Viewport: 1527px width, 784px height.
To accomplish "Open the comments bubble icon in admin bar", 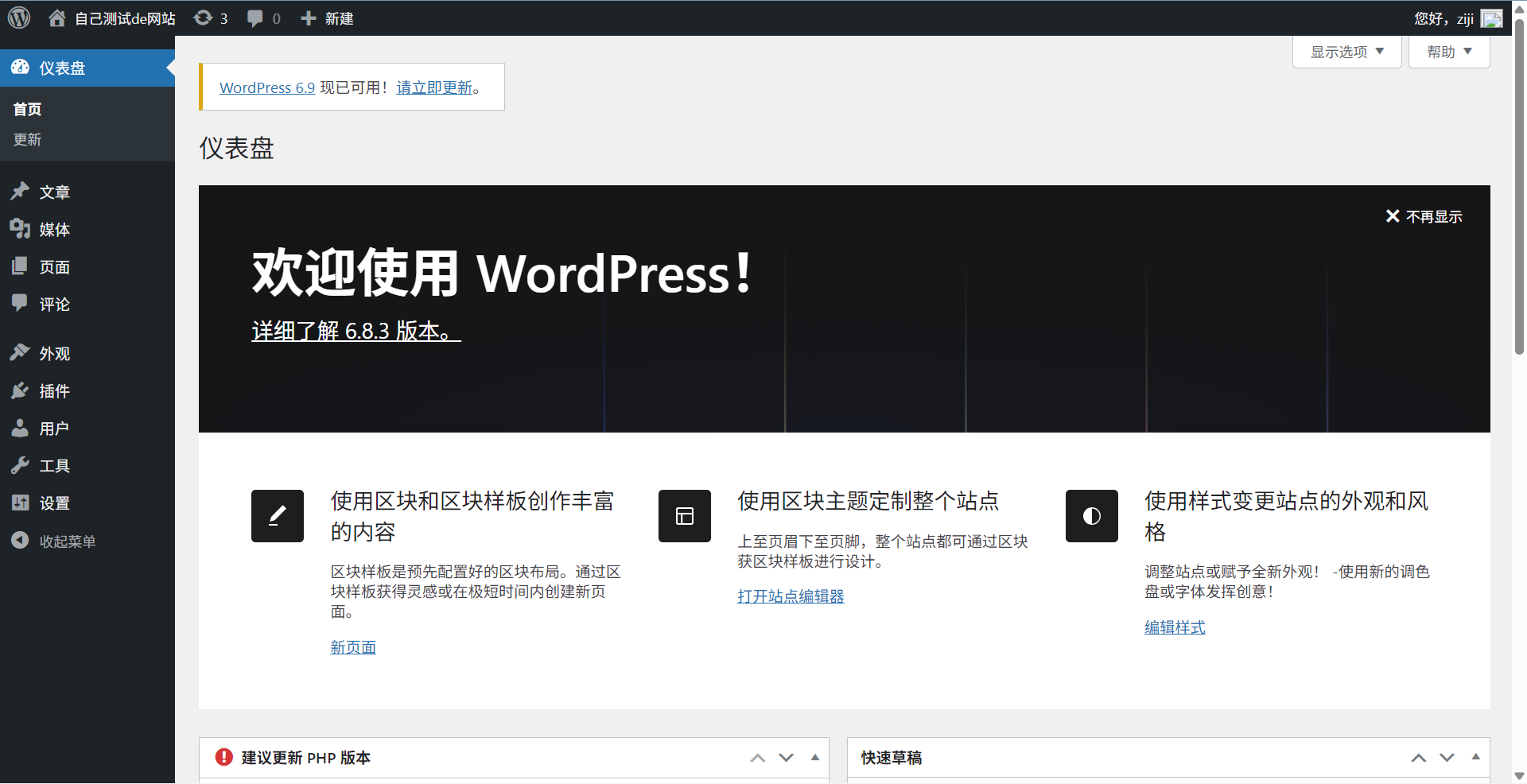I will point(254,18).
